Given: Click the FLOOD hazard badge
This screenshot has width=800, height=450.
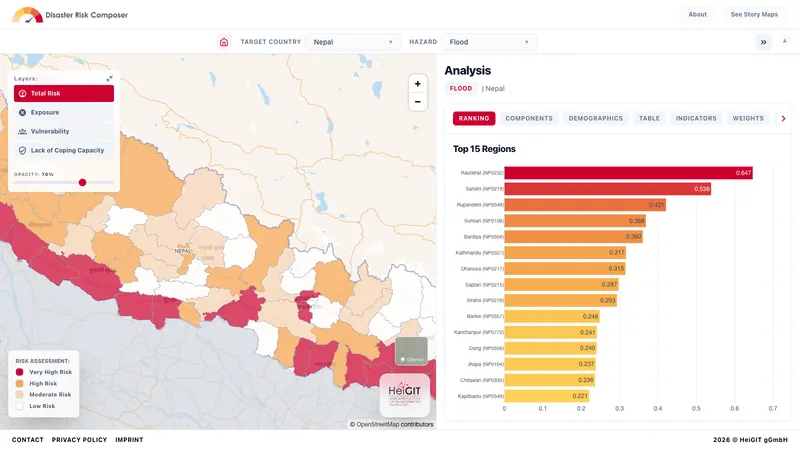Looking at the screenshot, I should [461, 88].
